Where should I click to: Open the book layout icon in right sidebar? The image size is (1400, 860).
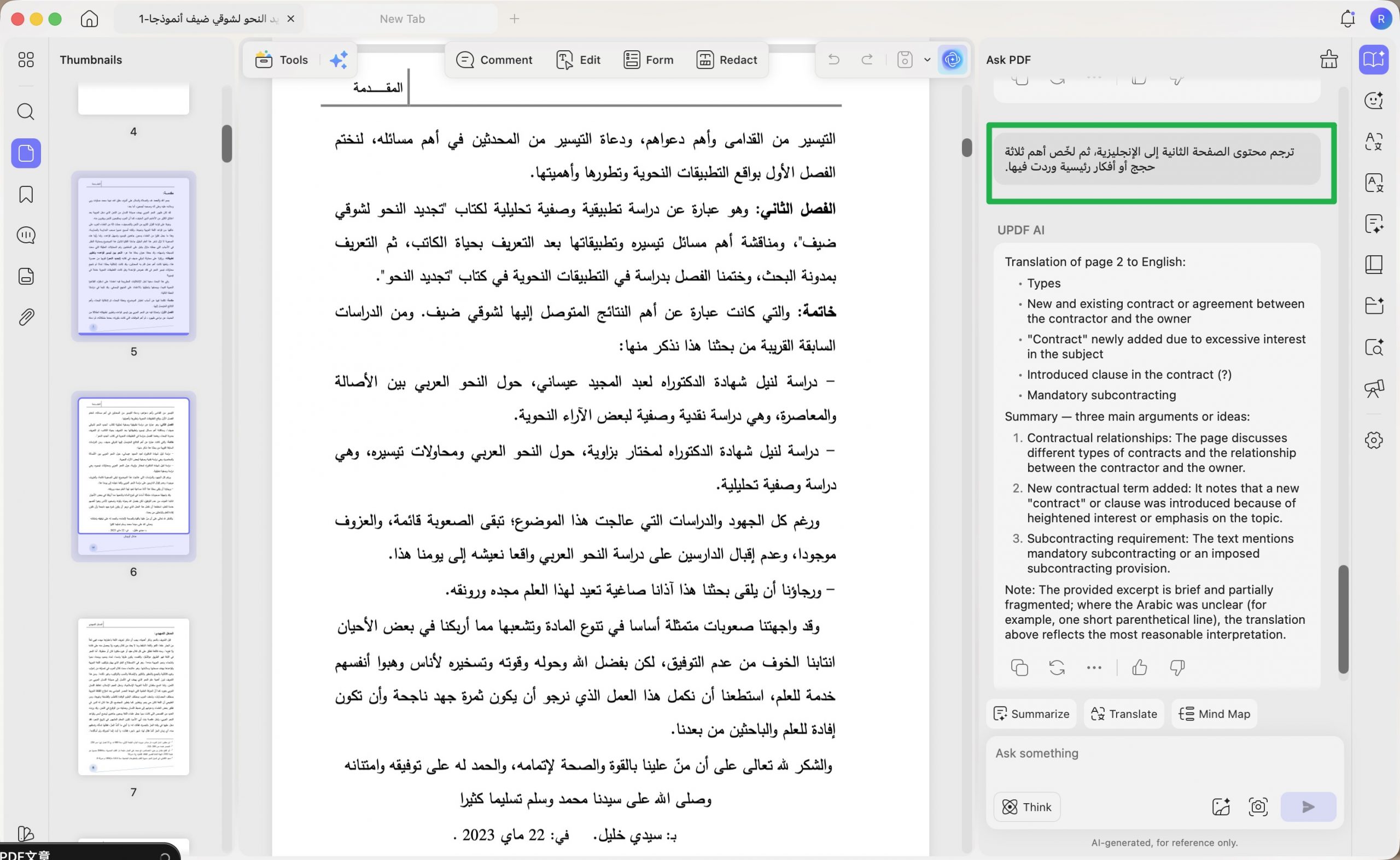point(1374,265)
